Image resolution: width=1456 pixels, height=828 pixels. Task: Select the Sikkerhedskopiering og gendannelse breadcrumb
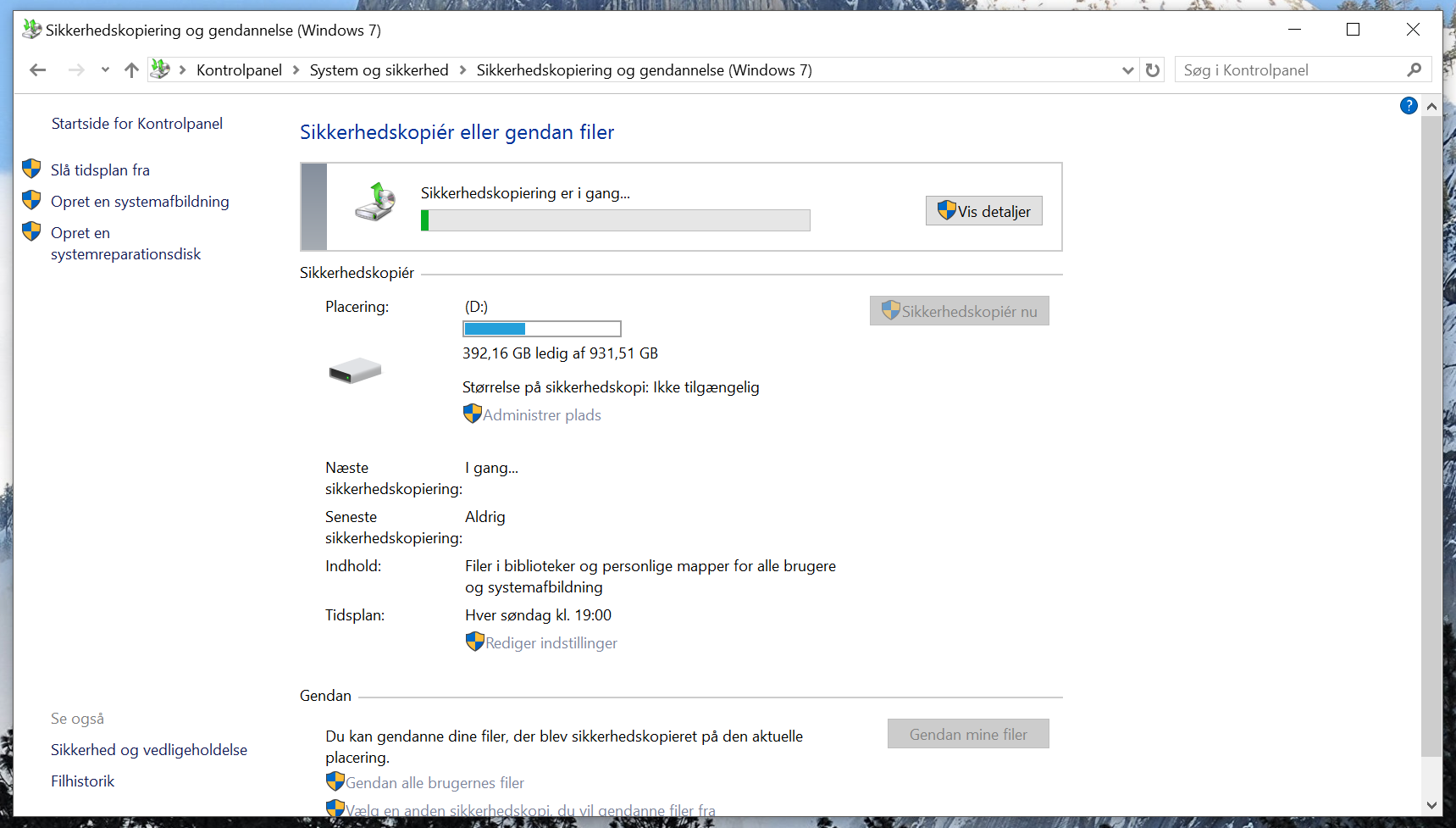(644, 70)
